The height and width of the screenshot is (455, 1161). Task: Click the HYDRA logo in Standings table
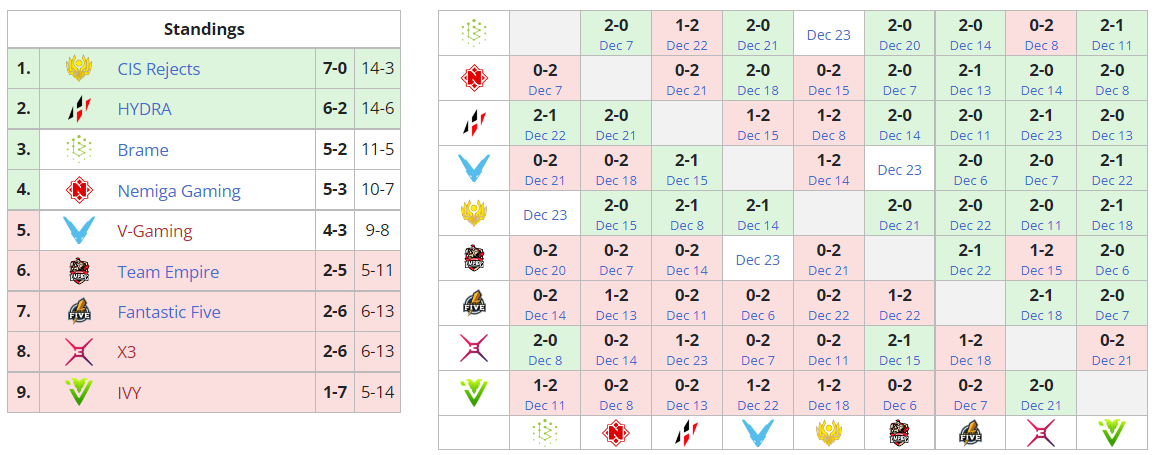coord(79,109)
